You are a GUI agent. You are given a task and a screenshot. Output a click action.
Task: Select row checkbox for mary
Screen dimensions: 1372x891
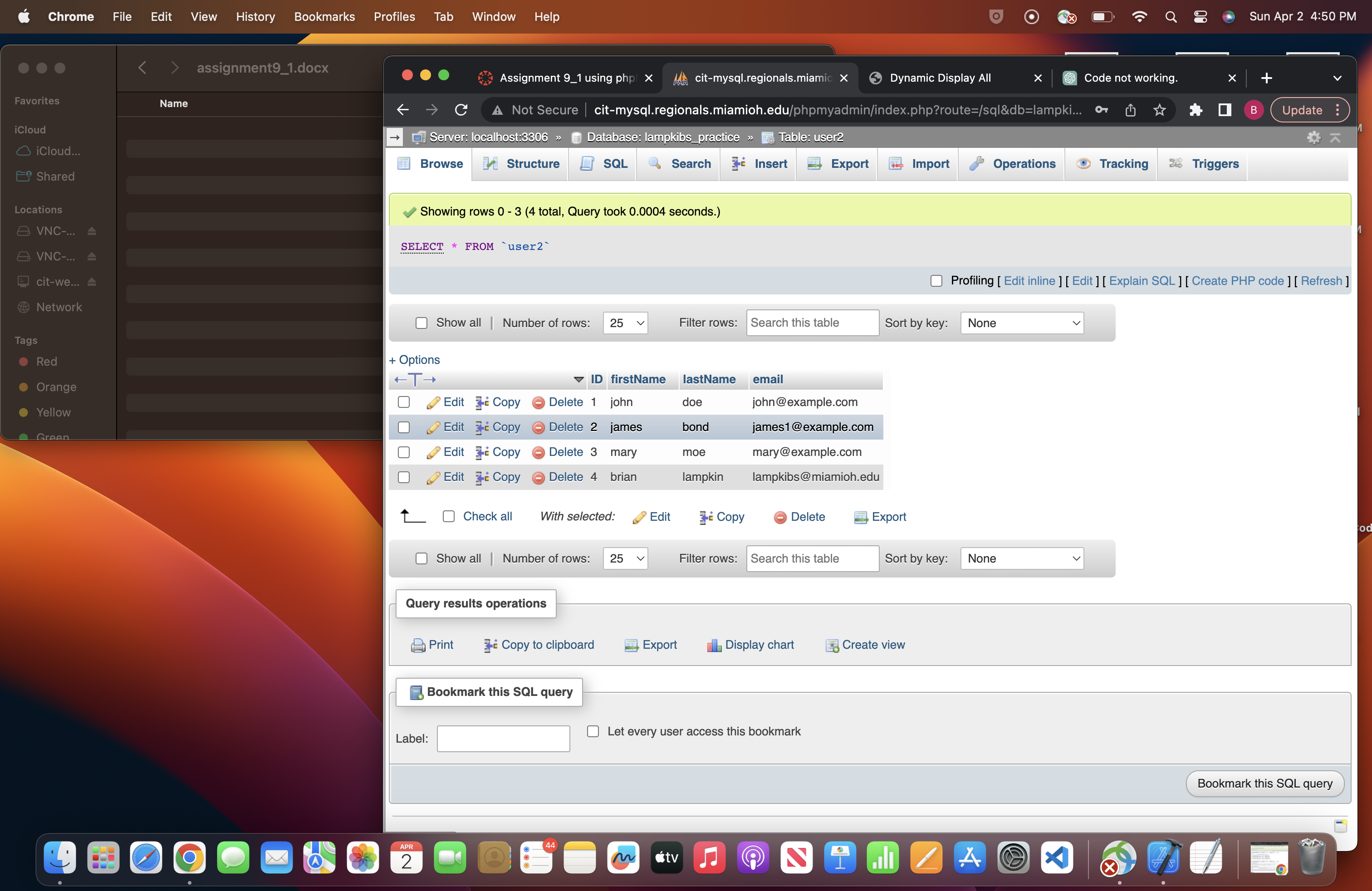tap(403, 452)
